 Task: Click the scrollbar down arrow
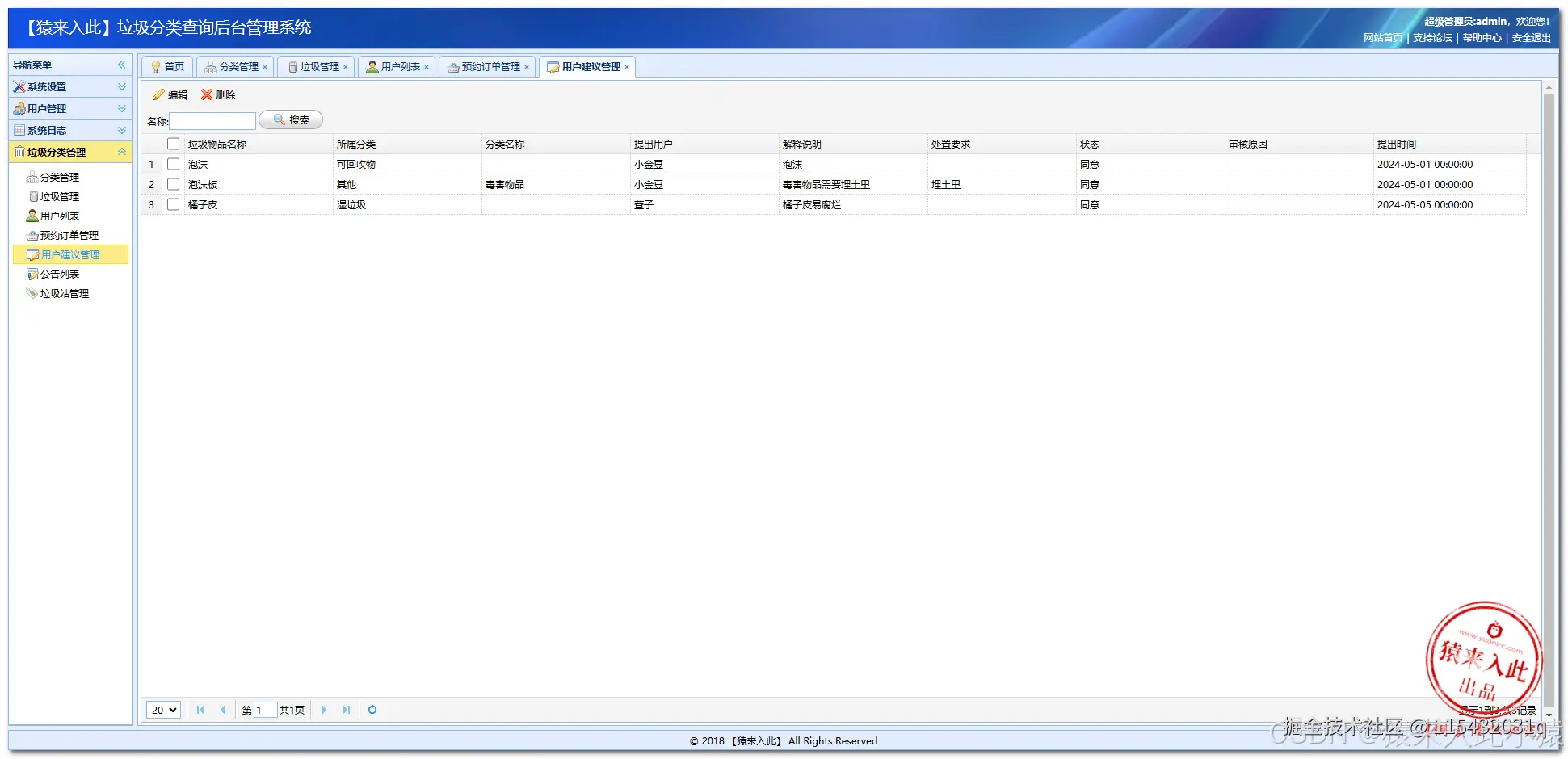pos(1549,715)
